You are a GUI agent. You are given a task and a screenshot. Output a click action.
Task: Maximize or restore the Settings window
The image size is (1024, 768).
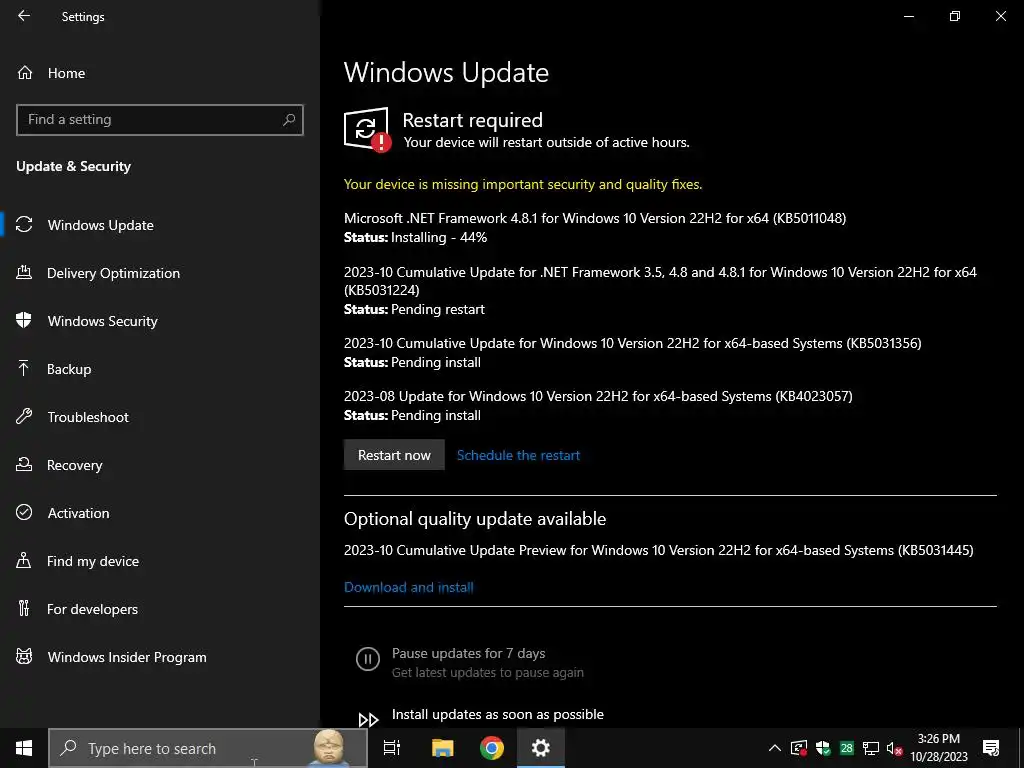tap(955, 16)
